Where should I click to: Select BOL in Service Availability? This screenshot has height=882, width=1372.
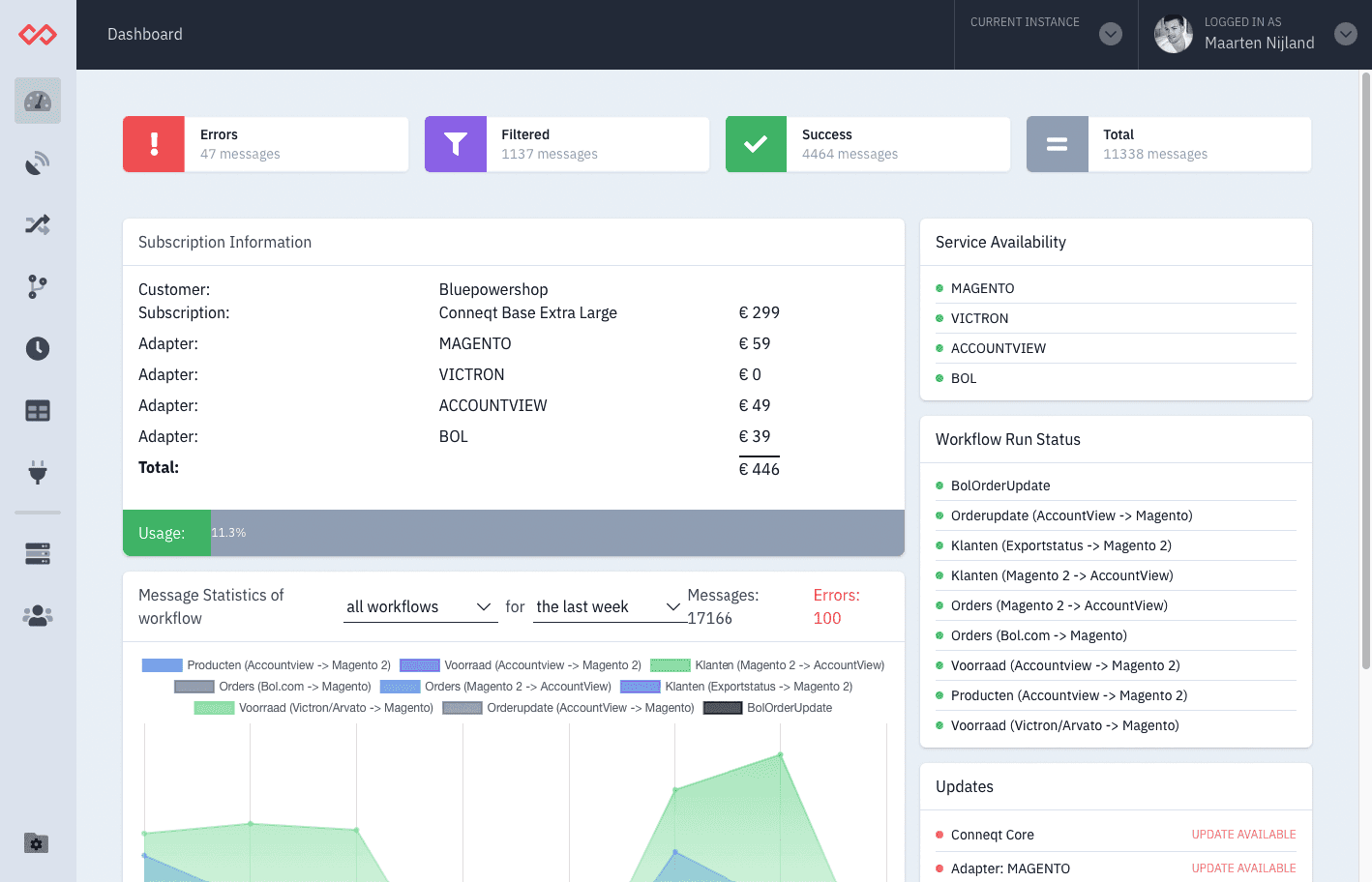tap(1116, 378)
